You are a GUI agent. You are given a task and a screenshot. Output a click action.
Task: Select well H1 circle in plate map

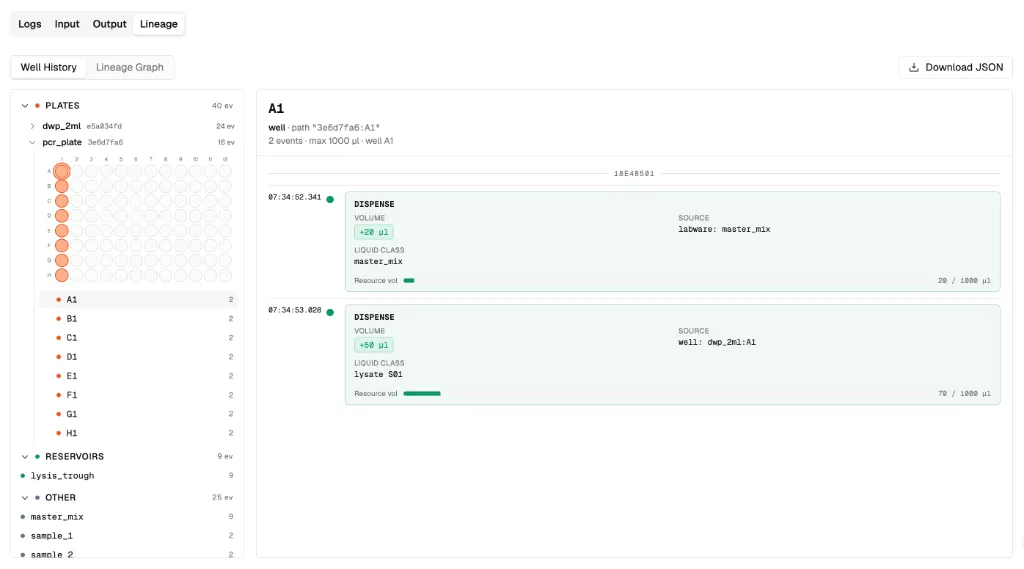[x=61, y=275]
